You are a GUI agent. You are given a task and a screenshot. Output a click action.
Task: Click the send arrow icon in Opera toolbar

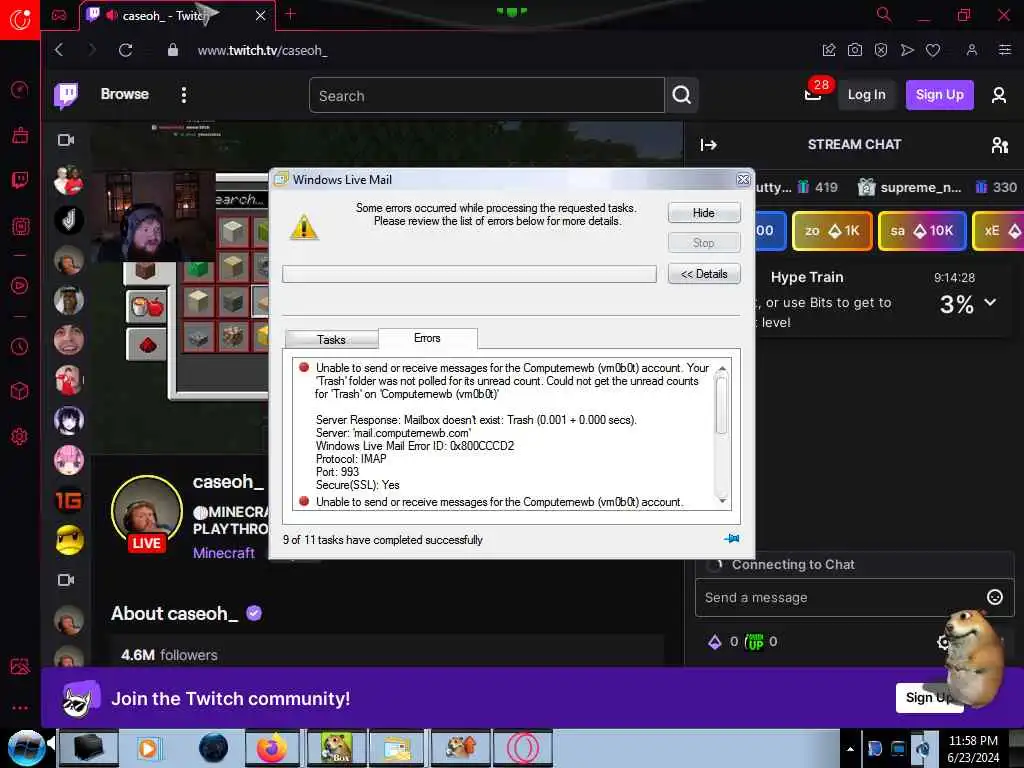point(907,50)
